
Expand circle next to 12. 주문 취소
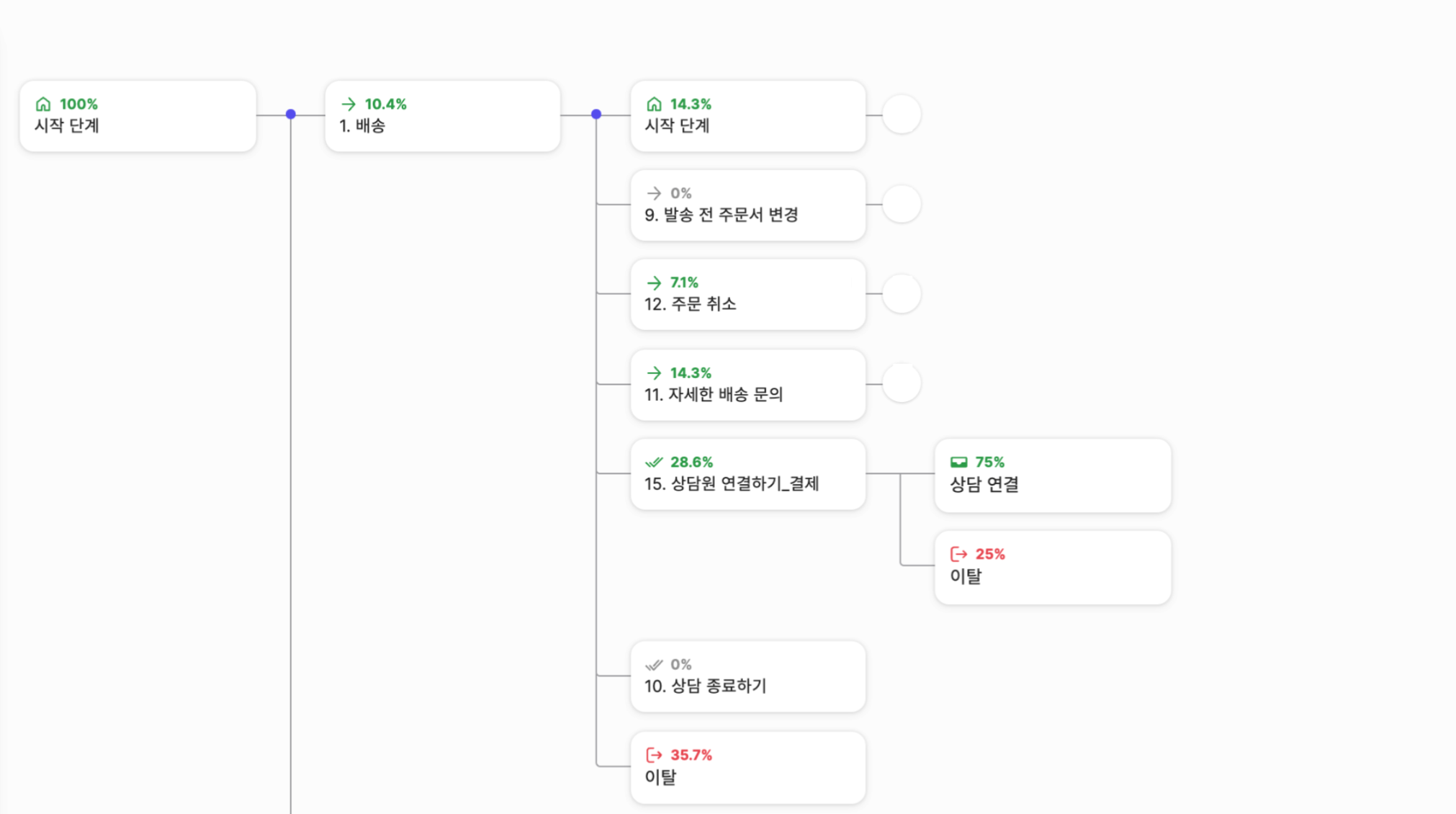pyautogui.click(x=901, y=294)
